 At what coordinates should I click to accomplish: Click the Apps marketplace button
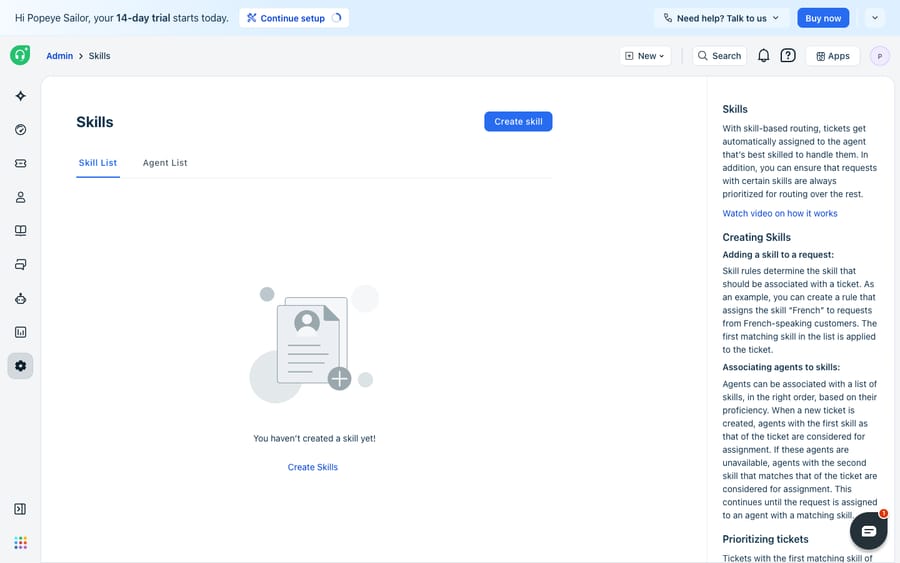click(833, 56)
